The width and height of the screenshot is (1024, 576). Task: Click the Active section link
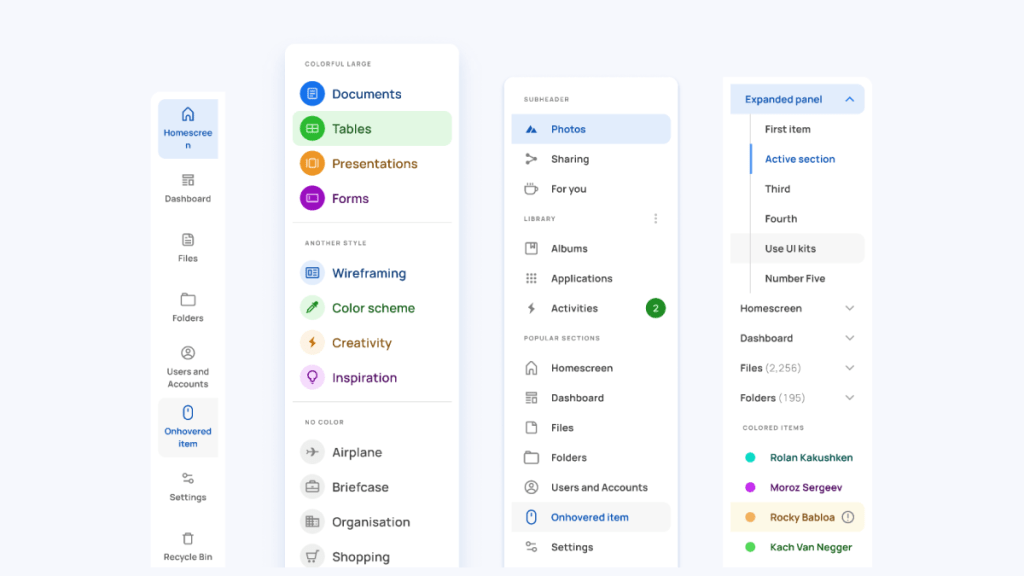click(799, 159)
